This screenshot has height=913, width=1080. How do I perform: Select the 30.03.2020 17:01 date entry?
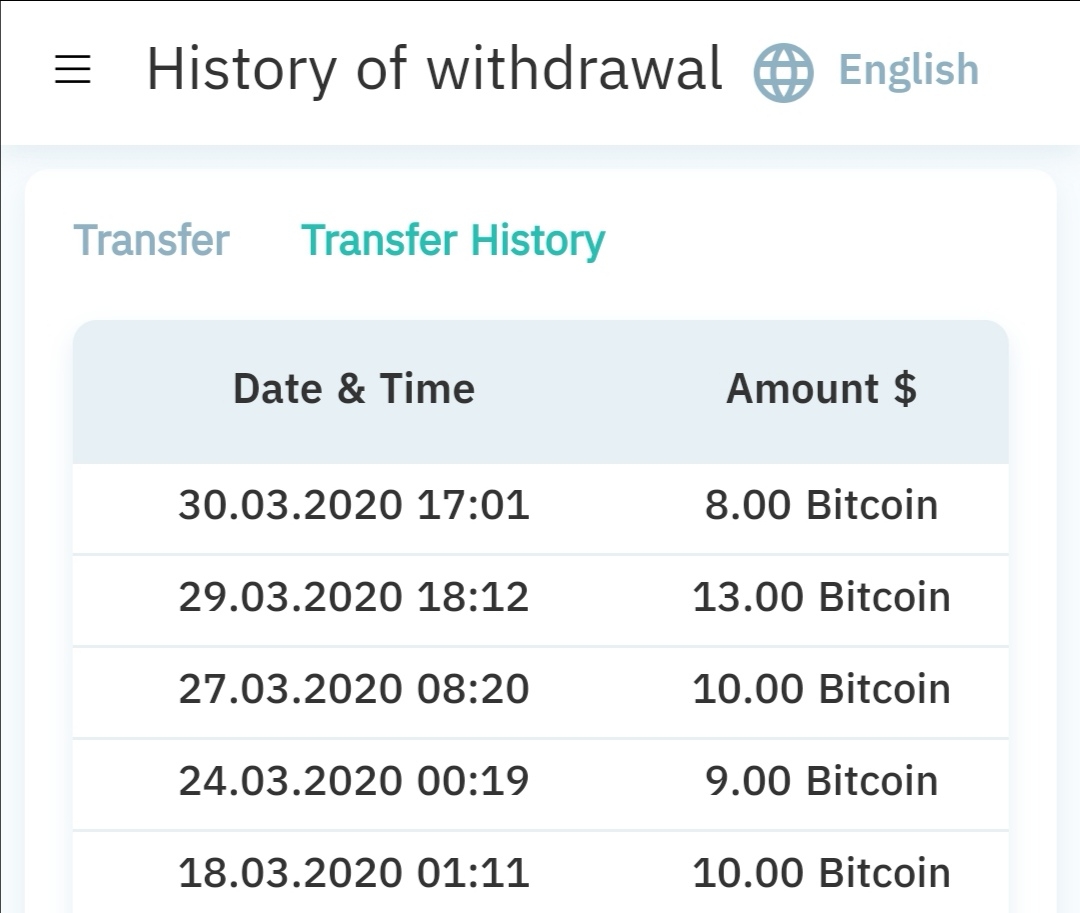353,505
